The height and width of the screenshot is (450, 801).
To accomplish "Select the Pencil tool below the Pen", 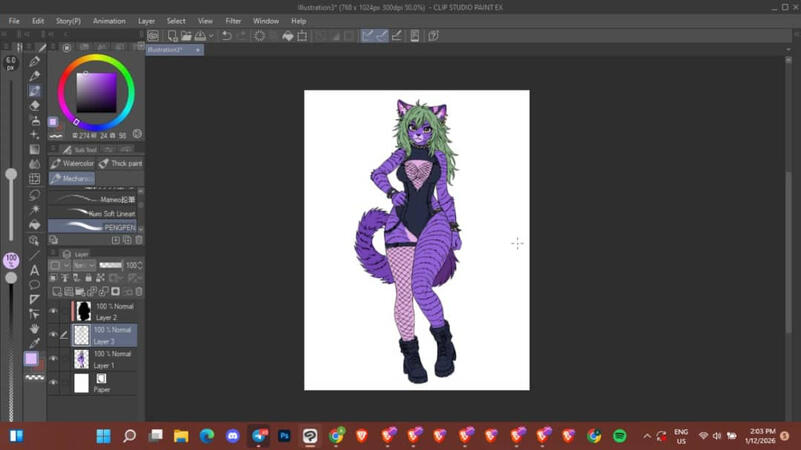I will (34, 76).
